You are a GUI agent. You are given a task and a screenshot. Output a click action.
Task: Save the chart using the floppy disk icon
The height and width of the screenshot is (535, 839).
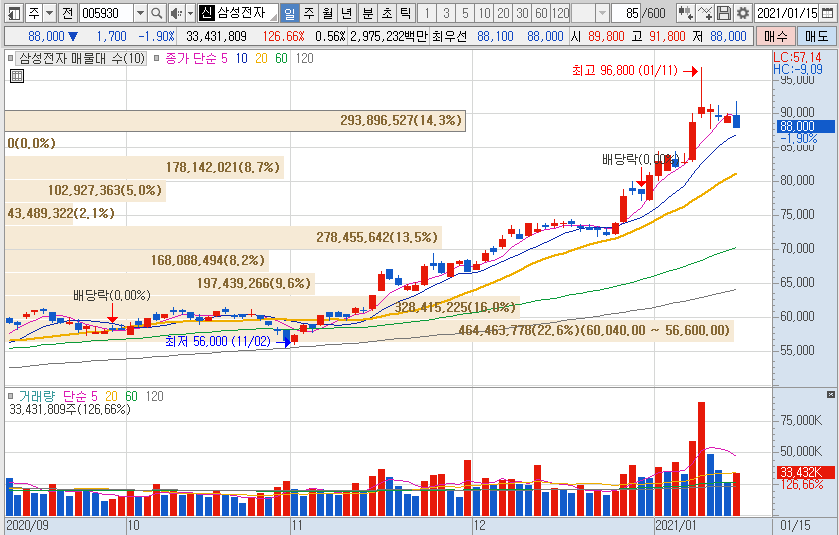coord(723,13)
